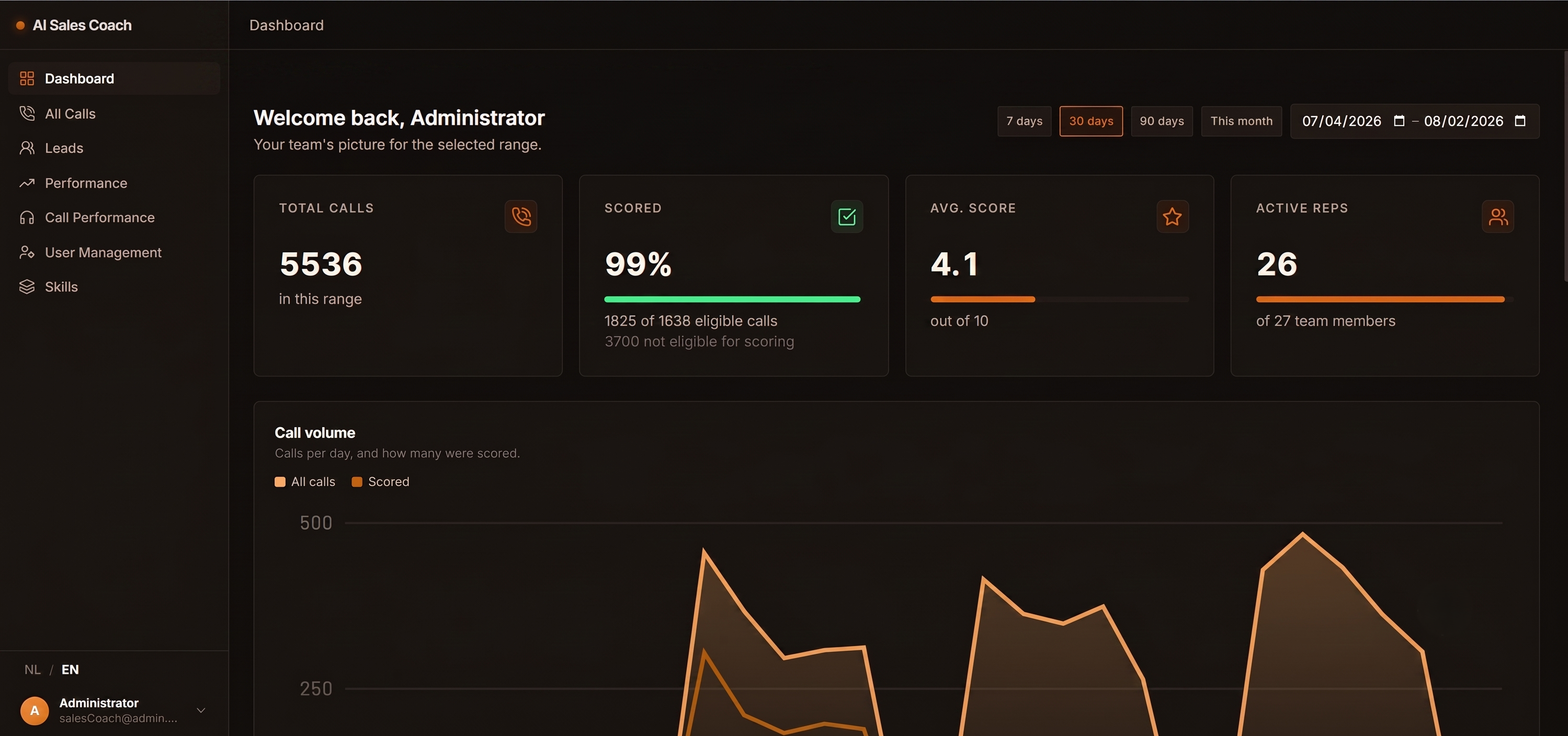Click the Skills layers icon
The width and height of the screenshot is (1568, 736).
[27, 286]
